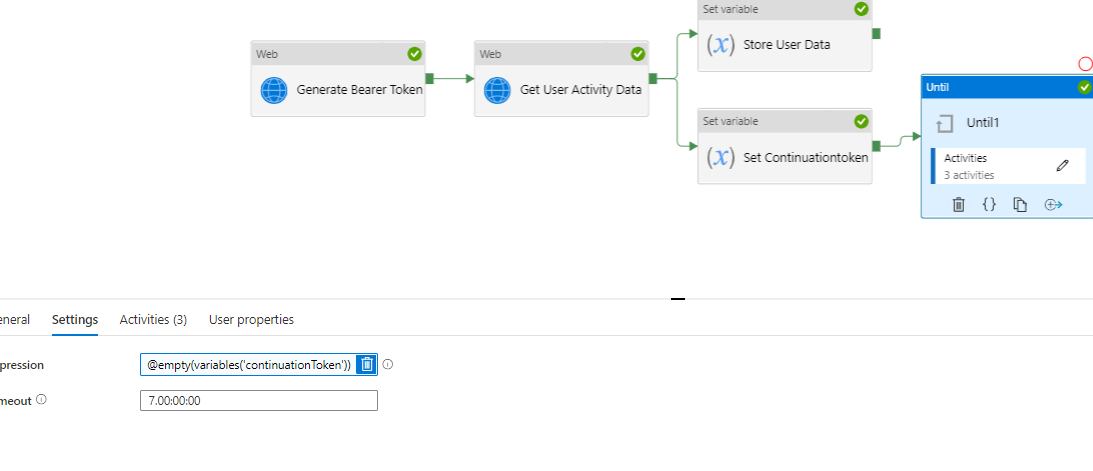Show info tooltip beside Timeout label

pyautogui.click(x=41, y=399)
